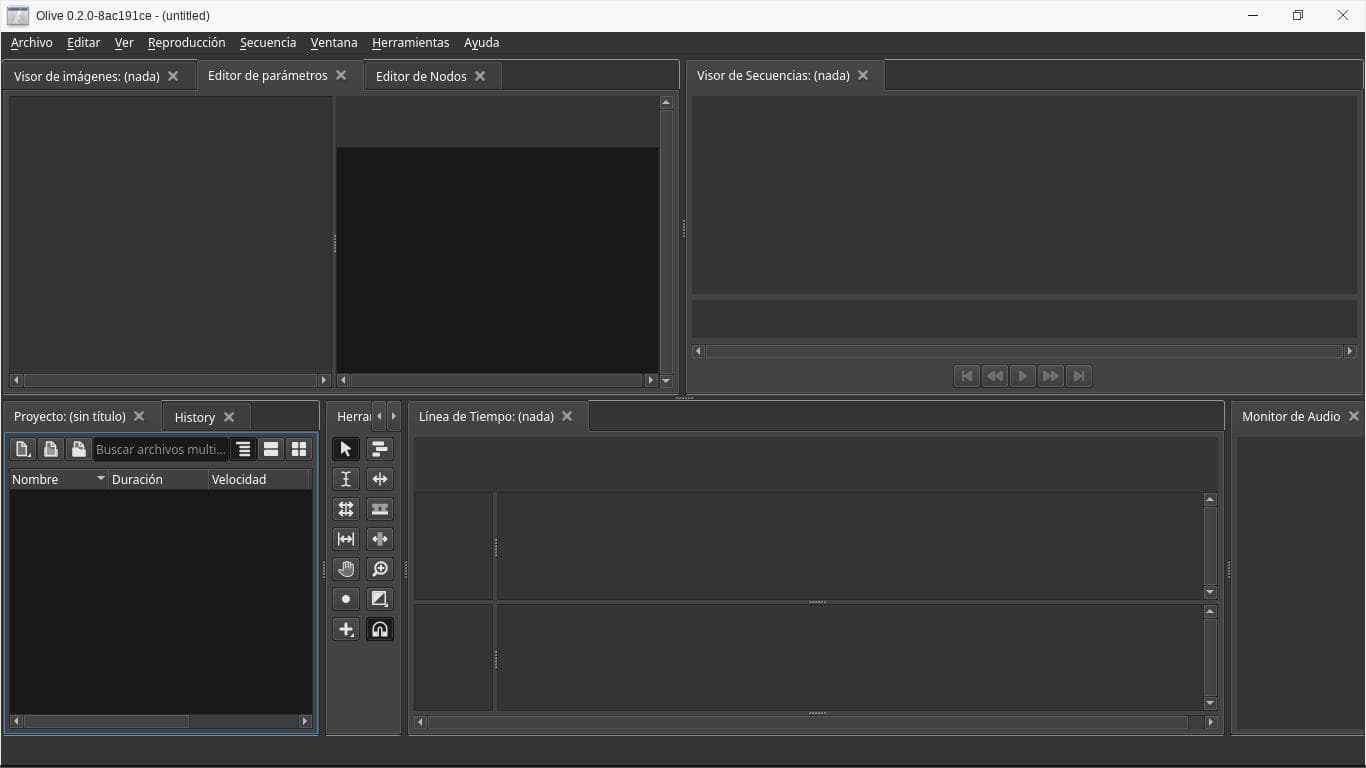
Task: Close the Editor de parámetros tab
Action: [341, 75]
